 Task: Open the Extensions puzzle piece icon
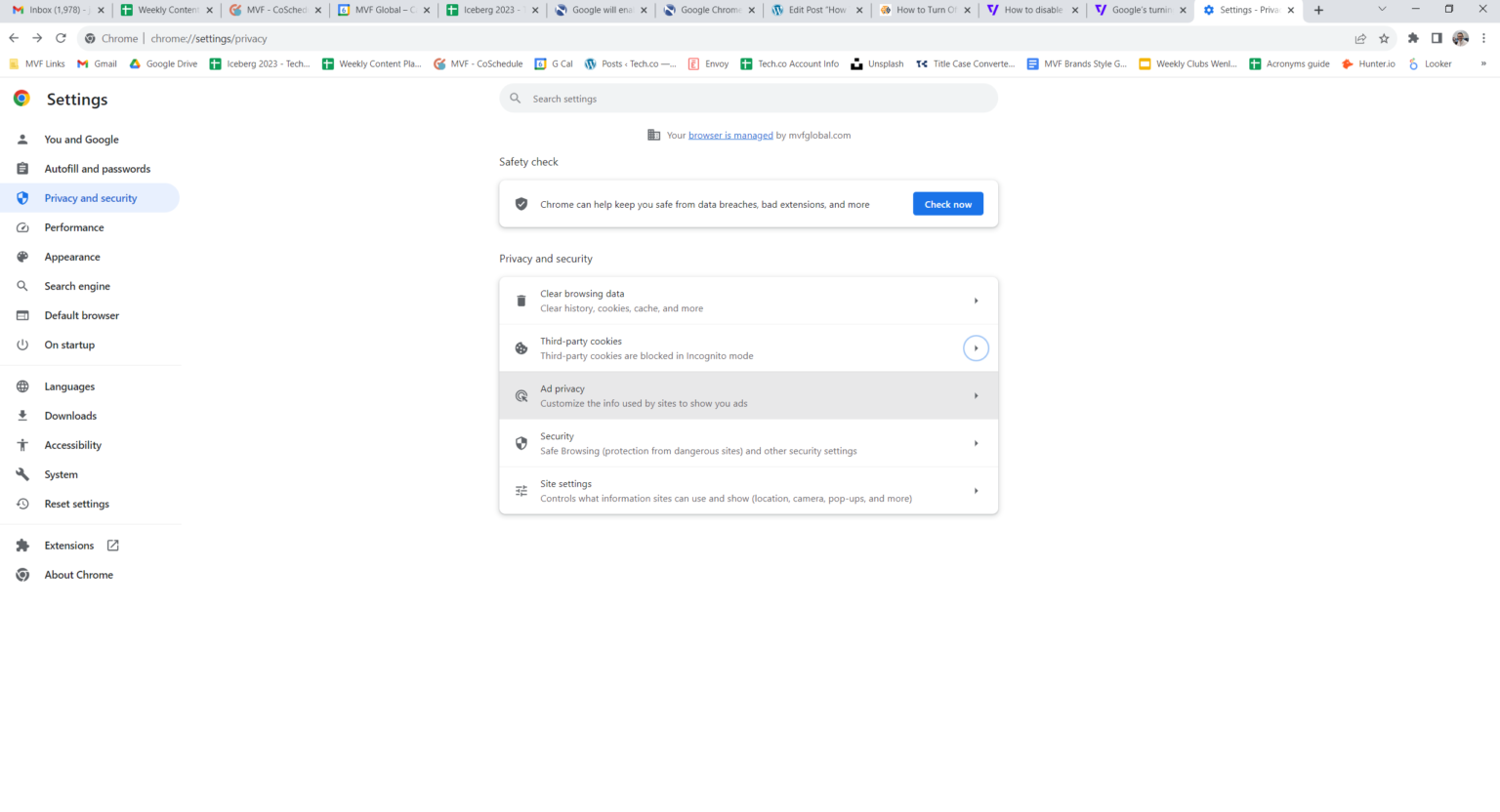click(x=1413, y=37)
